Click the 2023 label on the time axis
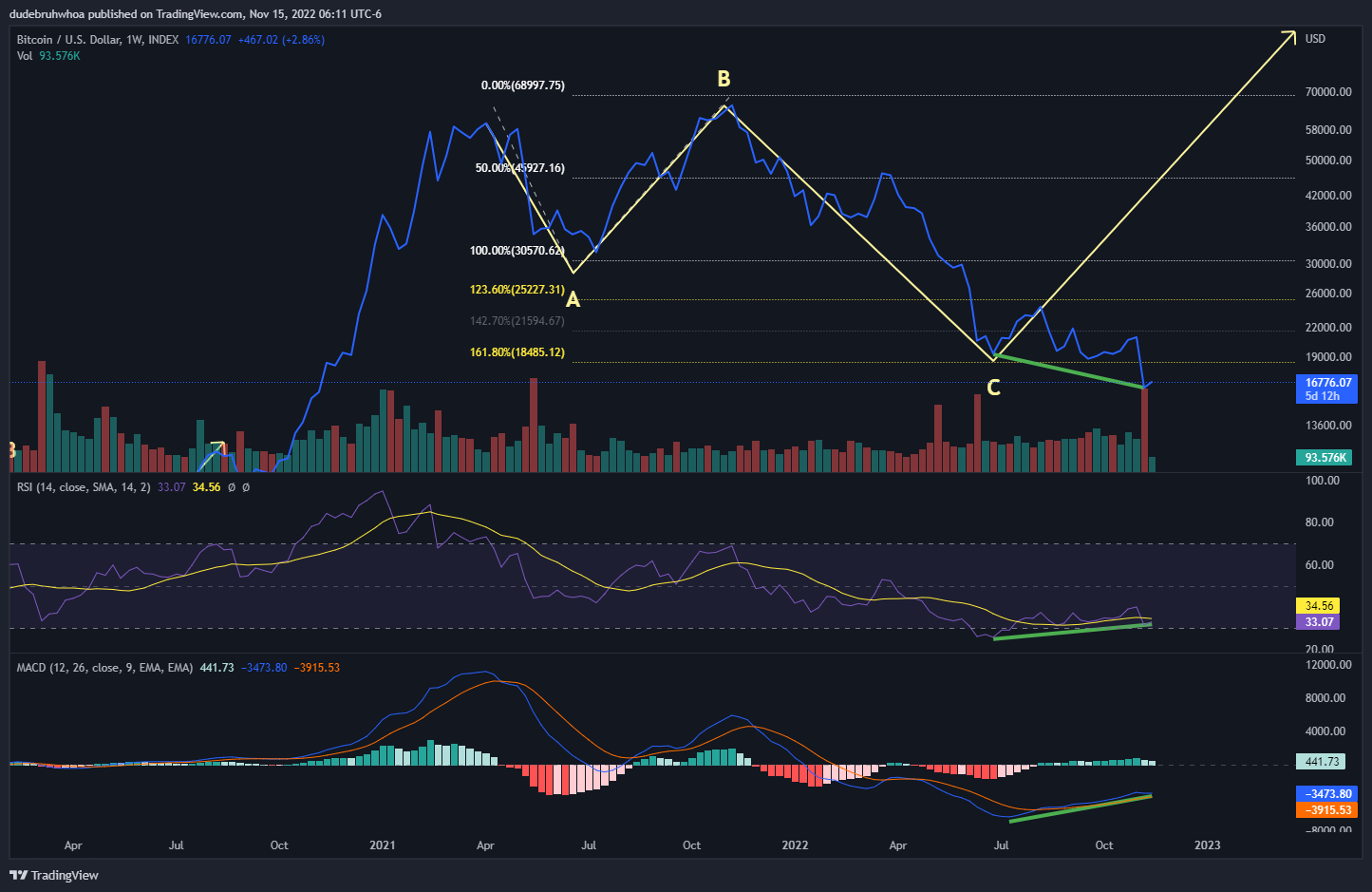 1208,845
